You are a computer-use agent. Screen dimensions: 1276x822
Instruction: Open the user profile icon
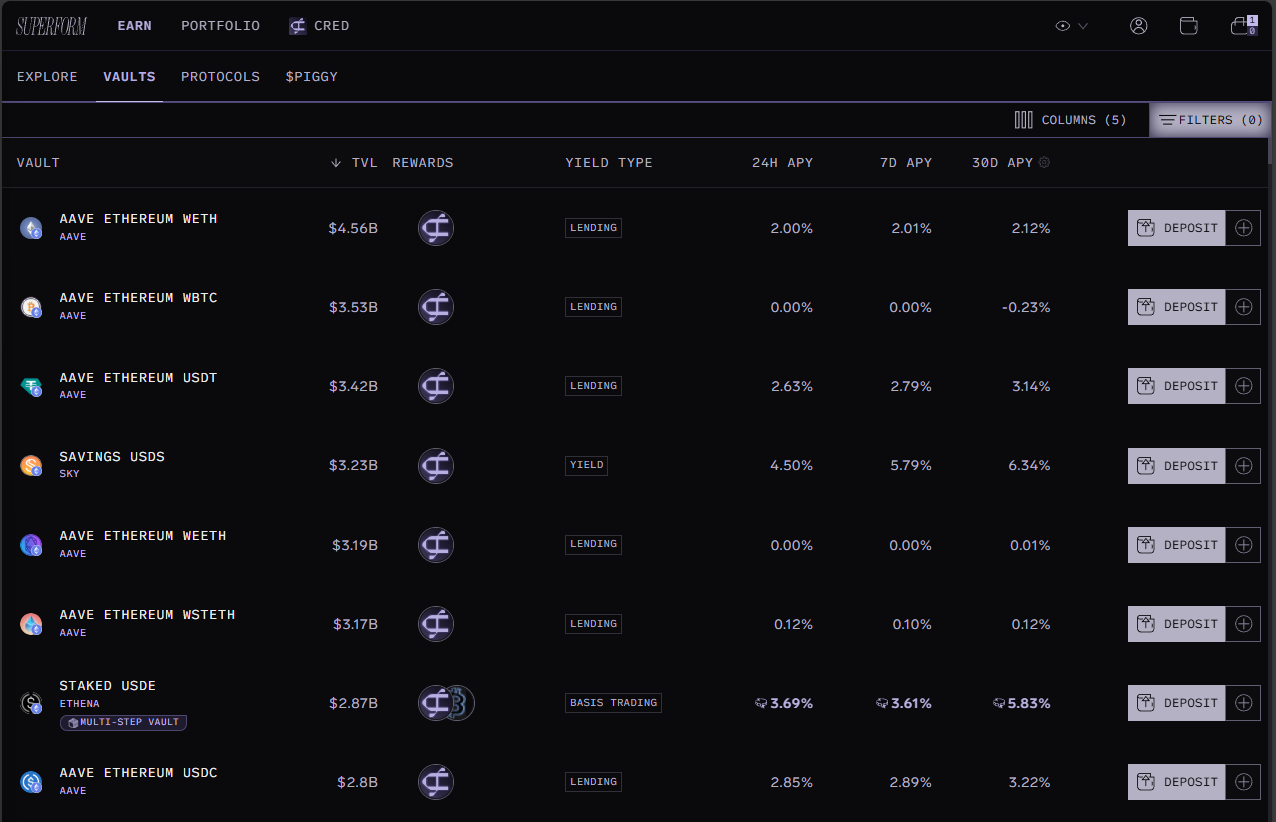click(x=1138, y=26)
